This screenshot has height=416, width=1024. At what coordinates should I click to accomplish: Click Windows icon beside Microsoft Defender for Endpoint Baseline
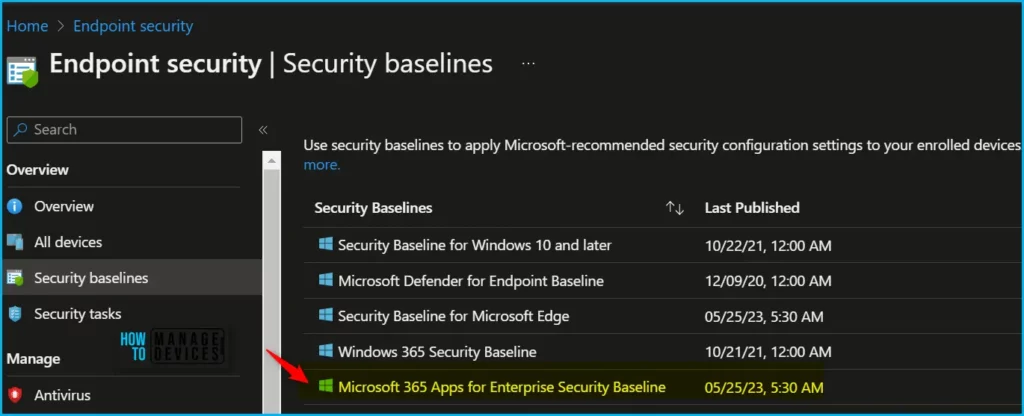click(x=325, y=281)
